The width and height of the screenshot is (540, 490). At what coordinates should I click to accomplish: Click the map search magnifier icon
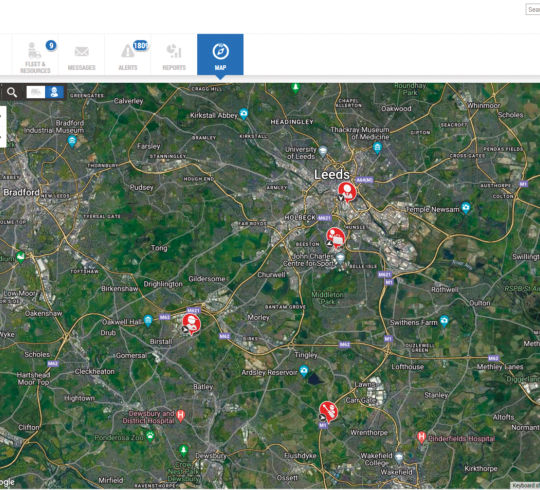click(12, 92)
